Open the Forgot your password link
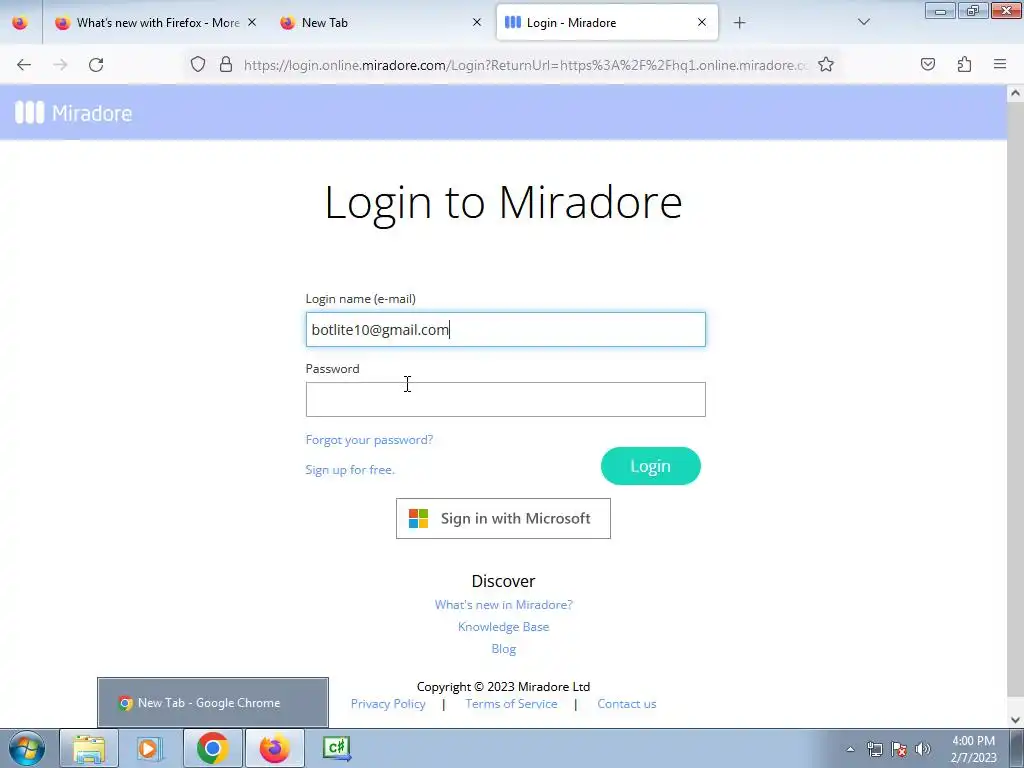This screenshot has height=768, width=1024. (x=369, y=440)
